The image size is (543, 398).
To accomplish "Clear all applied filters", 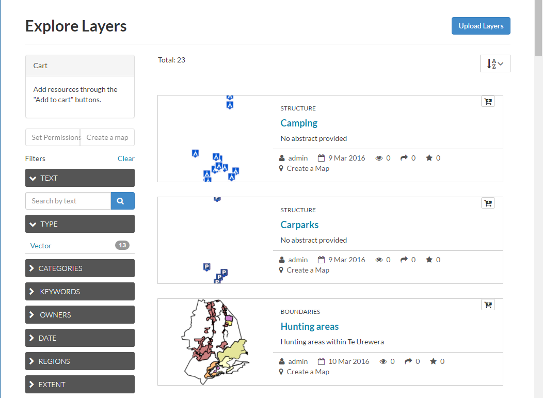I will 126,158.
